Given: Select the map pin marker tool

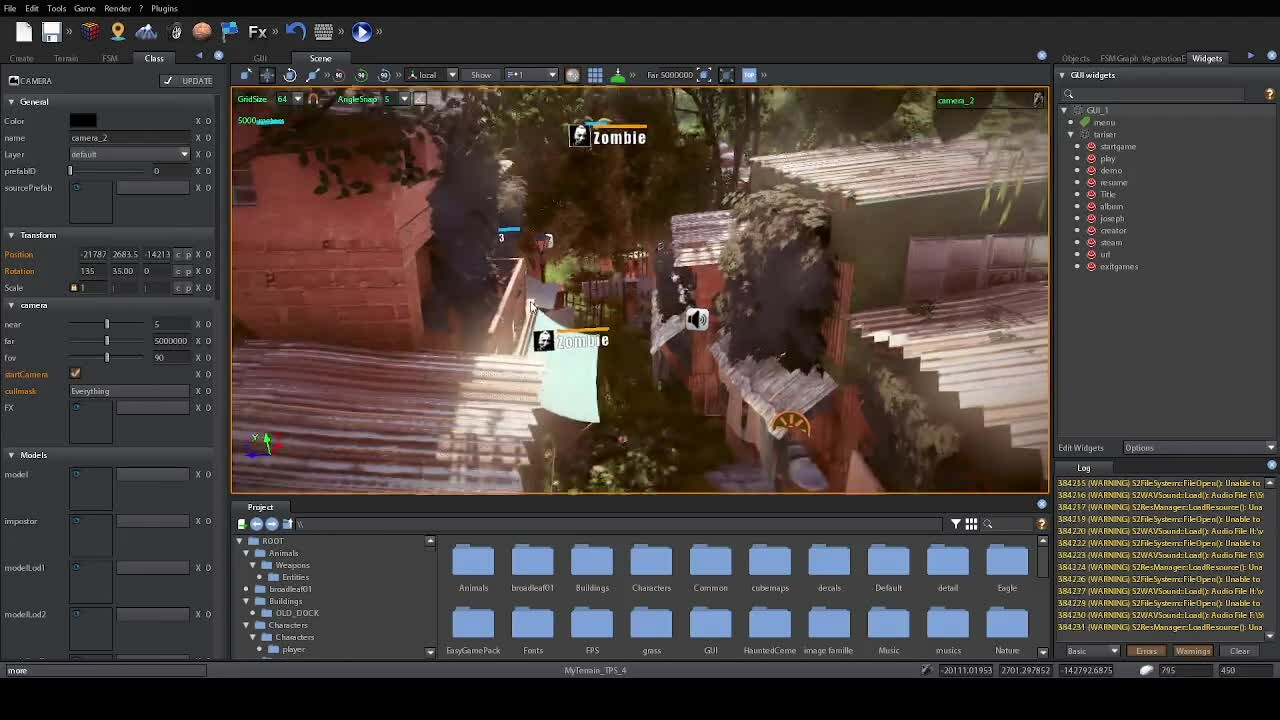Looking at the screenshot, I should [118, 32].
